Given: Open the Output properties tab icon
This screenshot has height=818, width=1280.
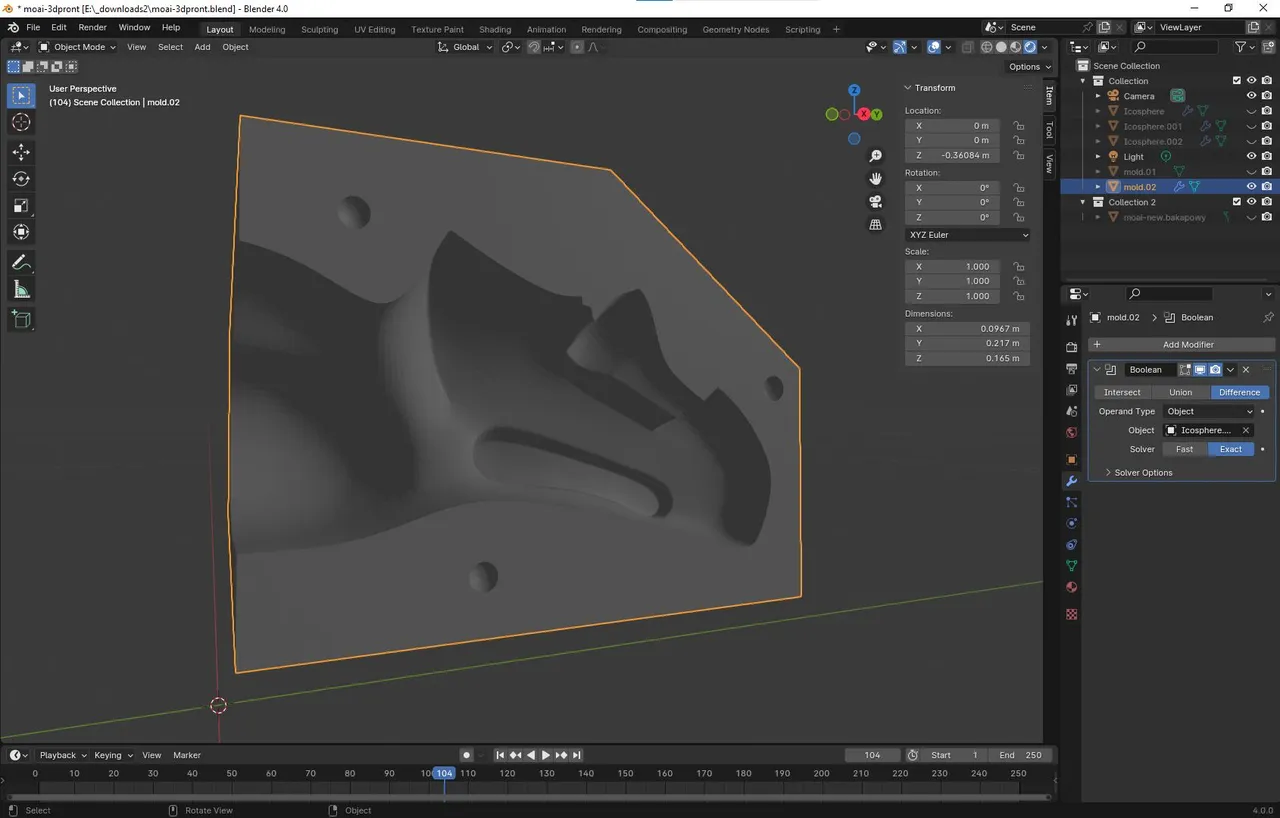Looking at the screenshot, I should pos(1072,369).
